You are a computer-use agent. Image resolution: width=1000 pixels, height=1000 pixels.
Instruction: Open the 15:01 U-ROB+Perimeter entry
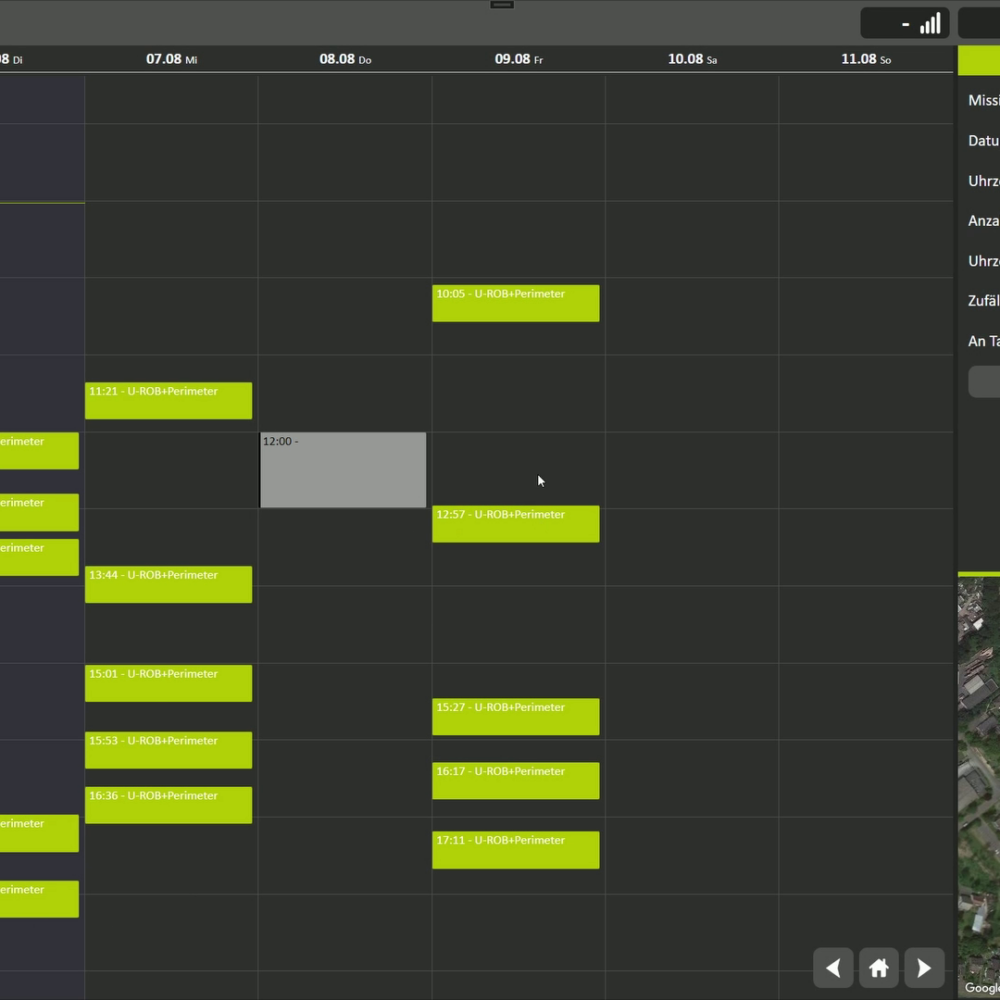168,683
